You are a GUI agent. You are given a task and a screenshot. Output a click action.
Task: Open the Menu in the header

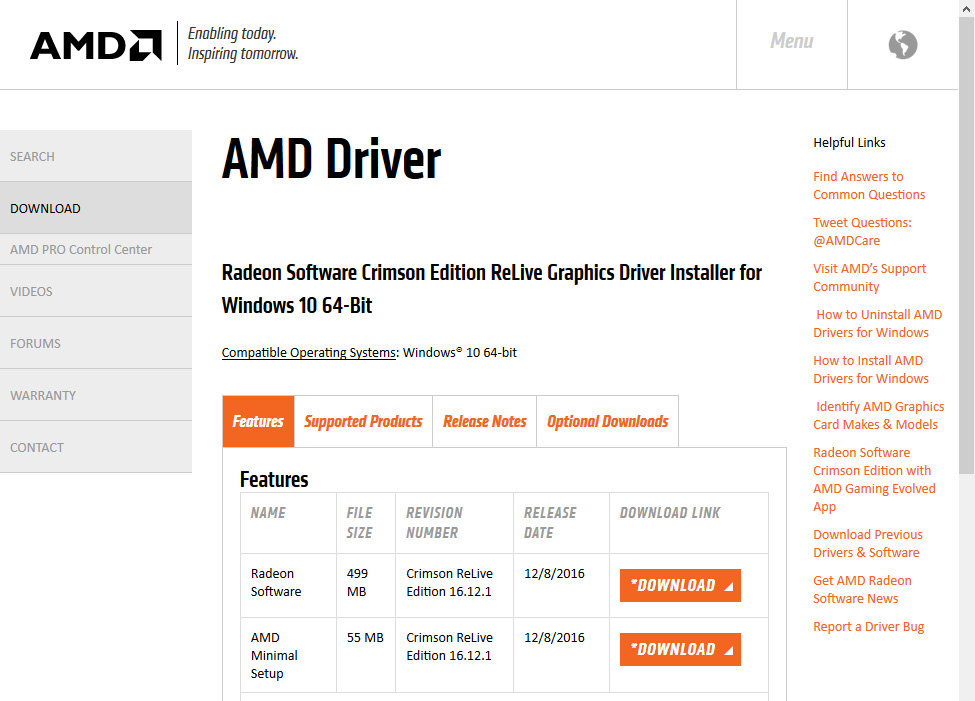[x=791, y=42]
